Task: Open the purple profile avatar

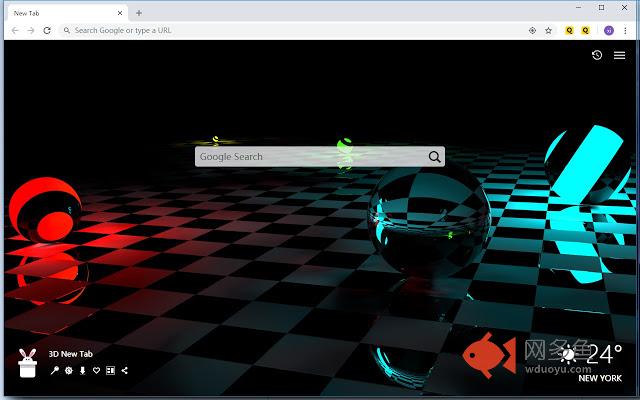Action: [609, 30]
